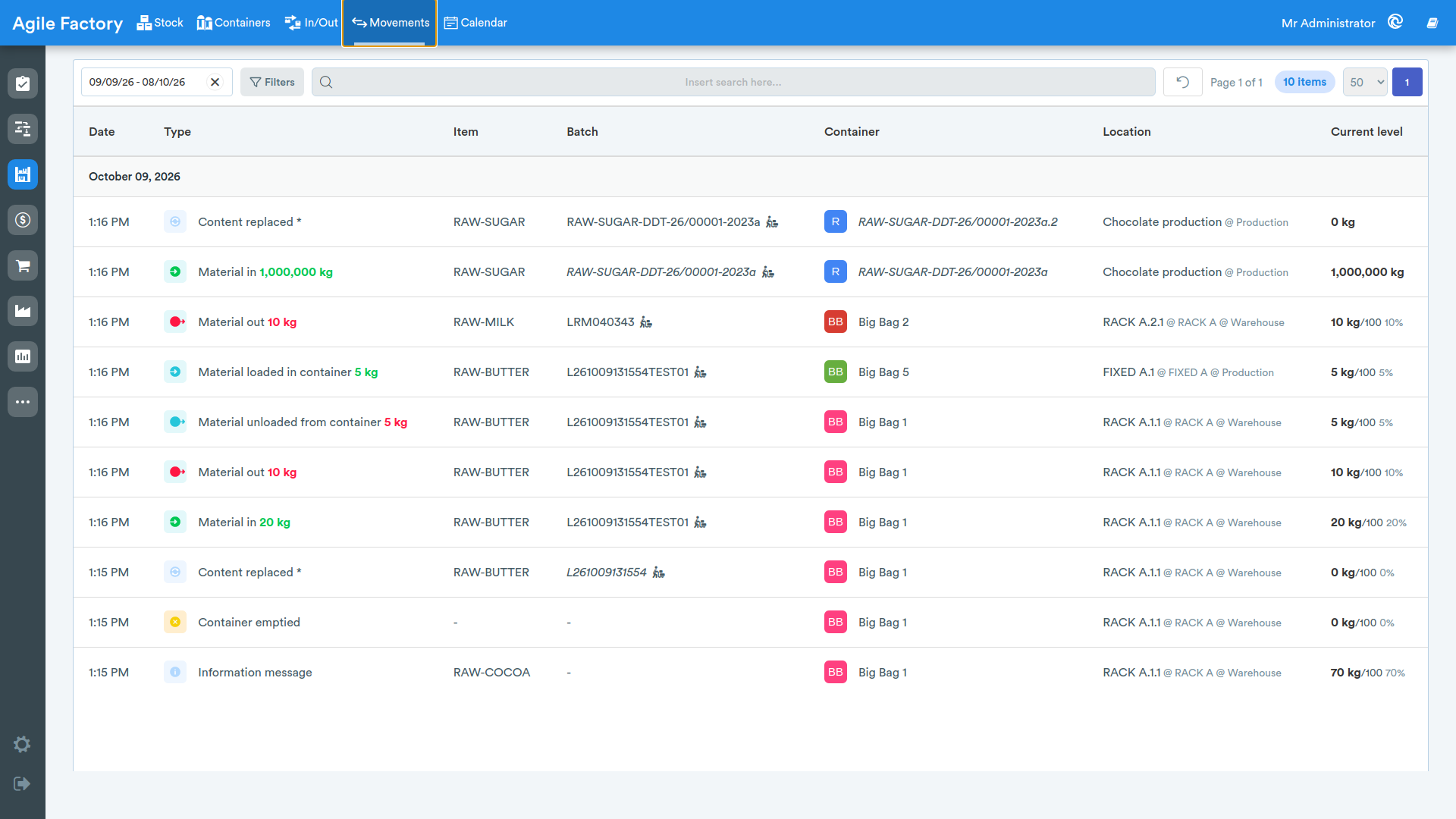Open the dollar costs sidebar icon
The image size is (1456, 819).
coord(23,220)
